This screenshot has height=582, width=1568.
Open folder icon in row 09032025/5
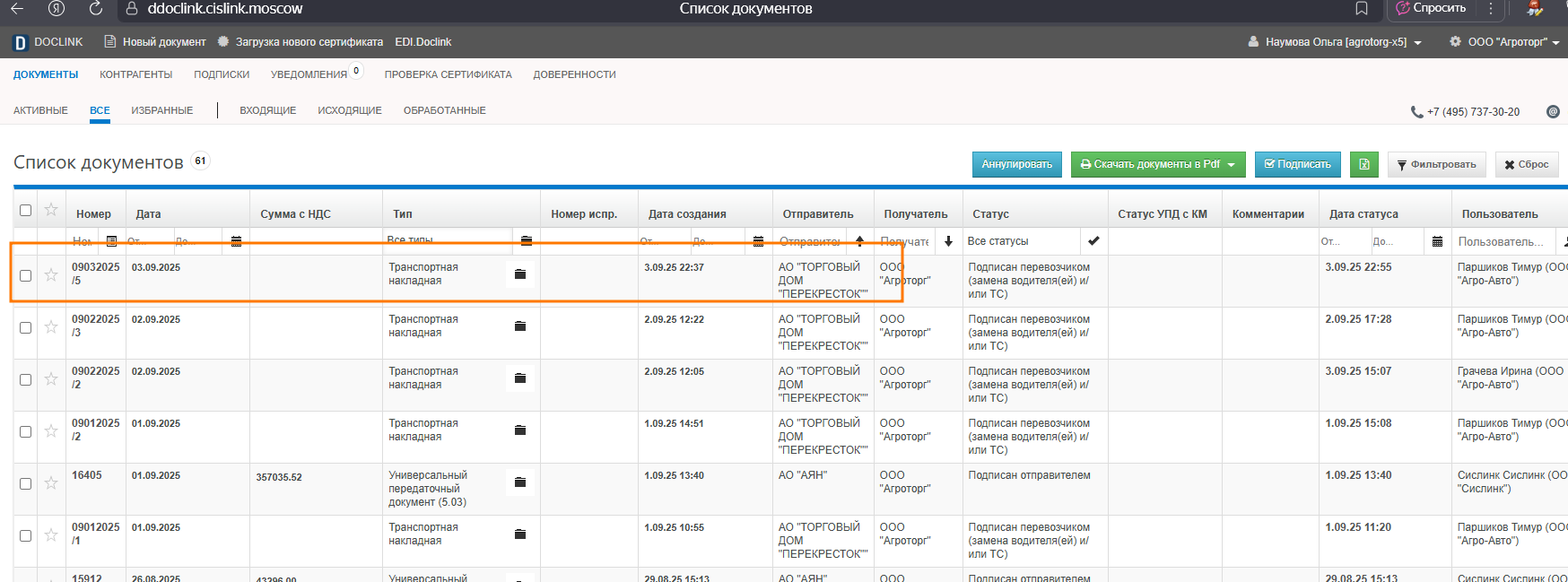click(520, 274)
